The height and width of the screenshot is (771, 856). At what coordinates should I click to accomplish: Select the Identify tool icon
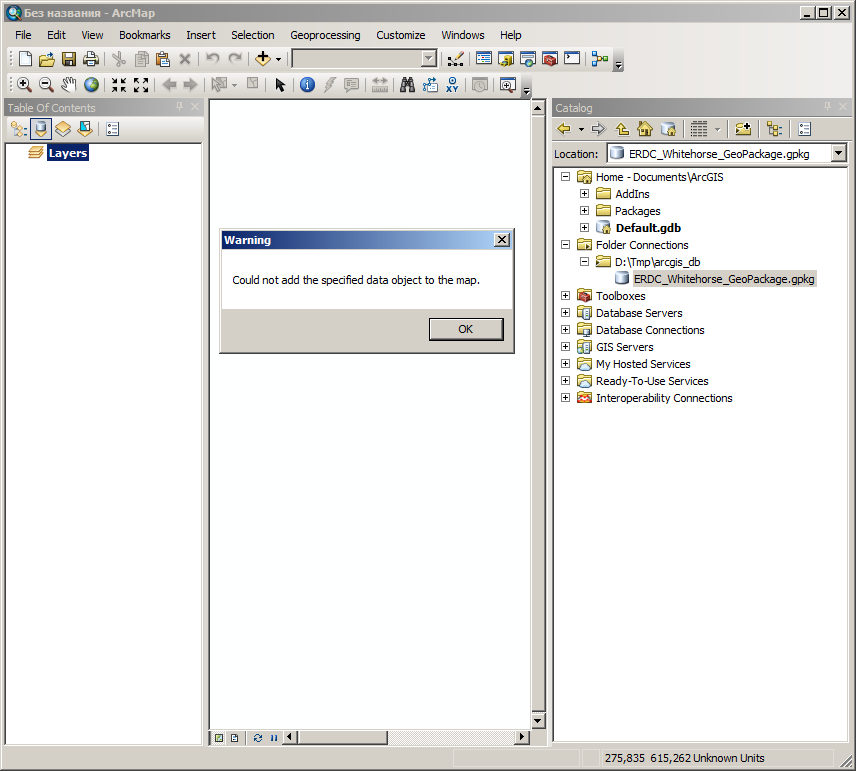[x=307, y=85]
